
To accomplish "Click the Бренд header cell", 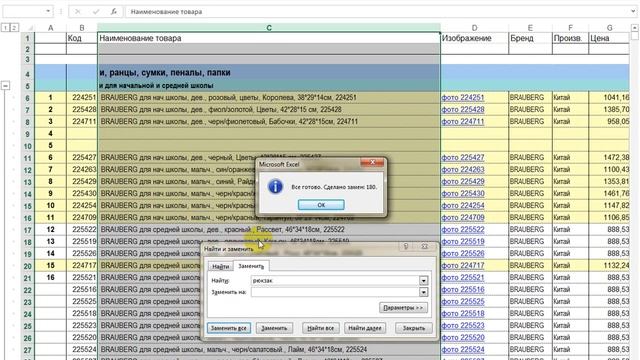I will (x=530, y=38).
